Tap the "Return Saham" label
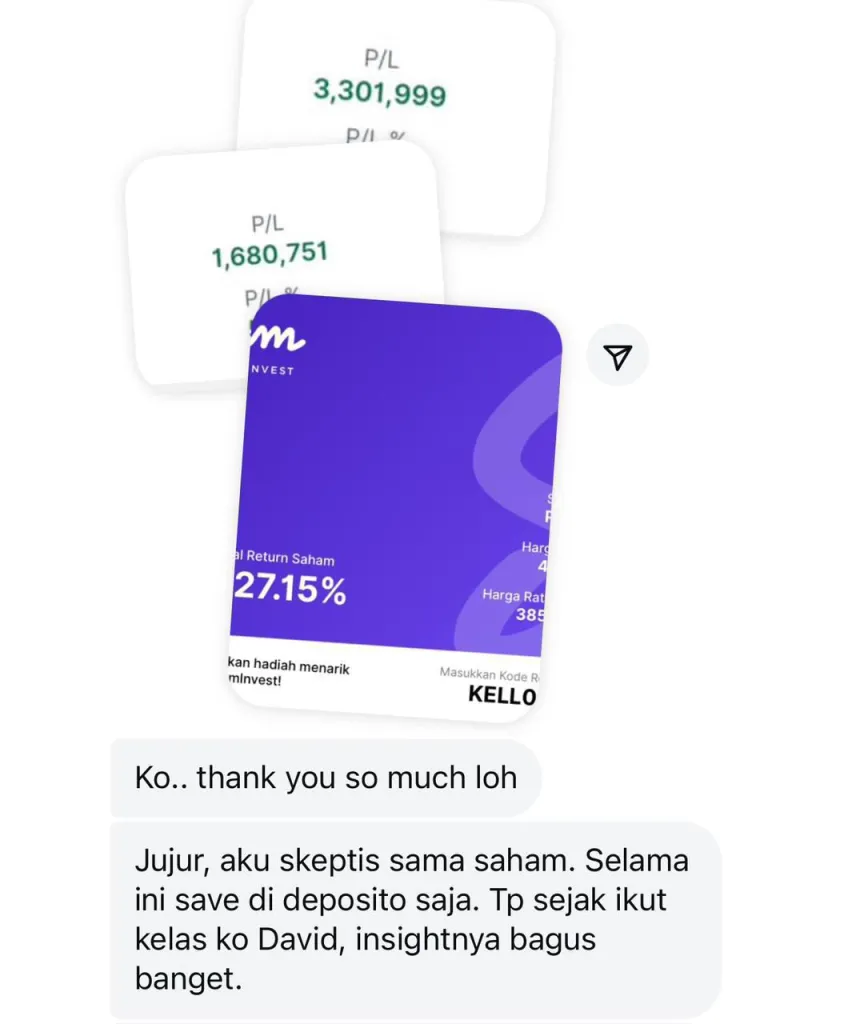Image resolution: width=848 pixels, height=1024 pixels. 285,558
